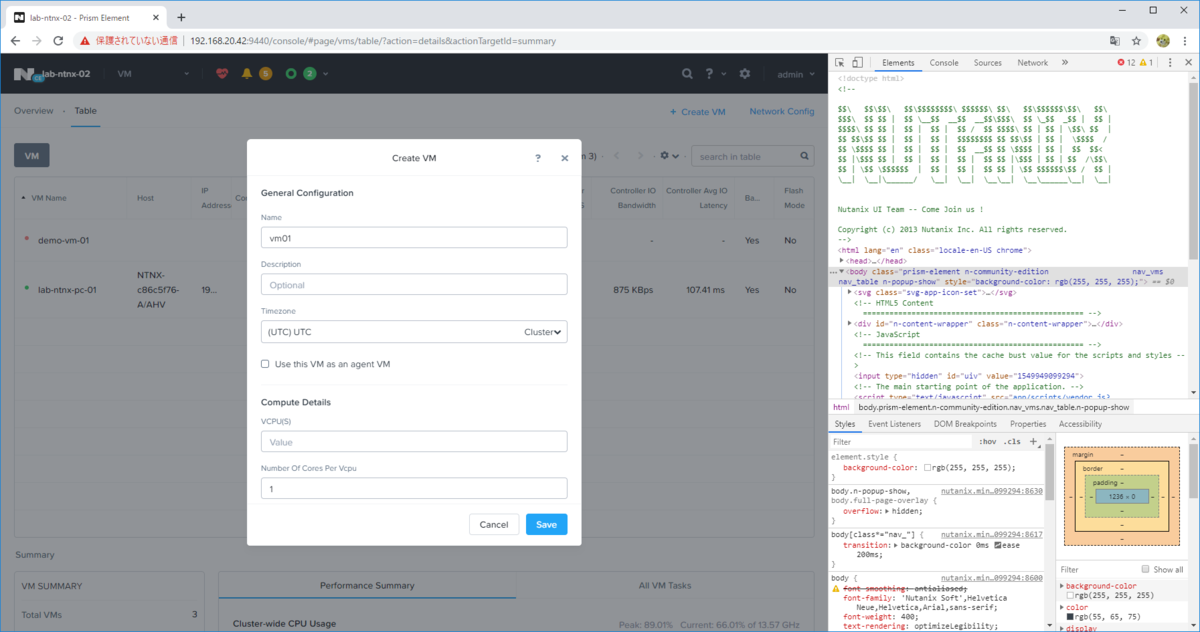This screenshot has width=1200, height=632.
Task: Open nutanix.min source link 8630
Action: click(991, 491)
